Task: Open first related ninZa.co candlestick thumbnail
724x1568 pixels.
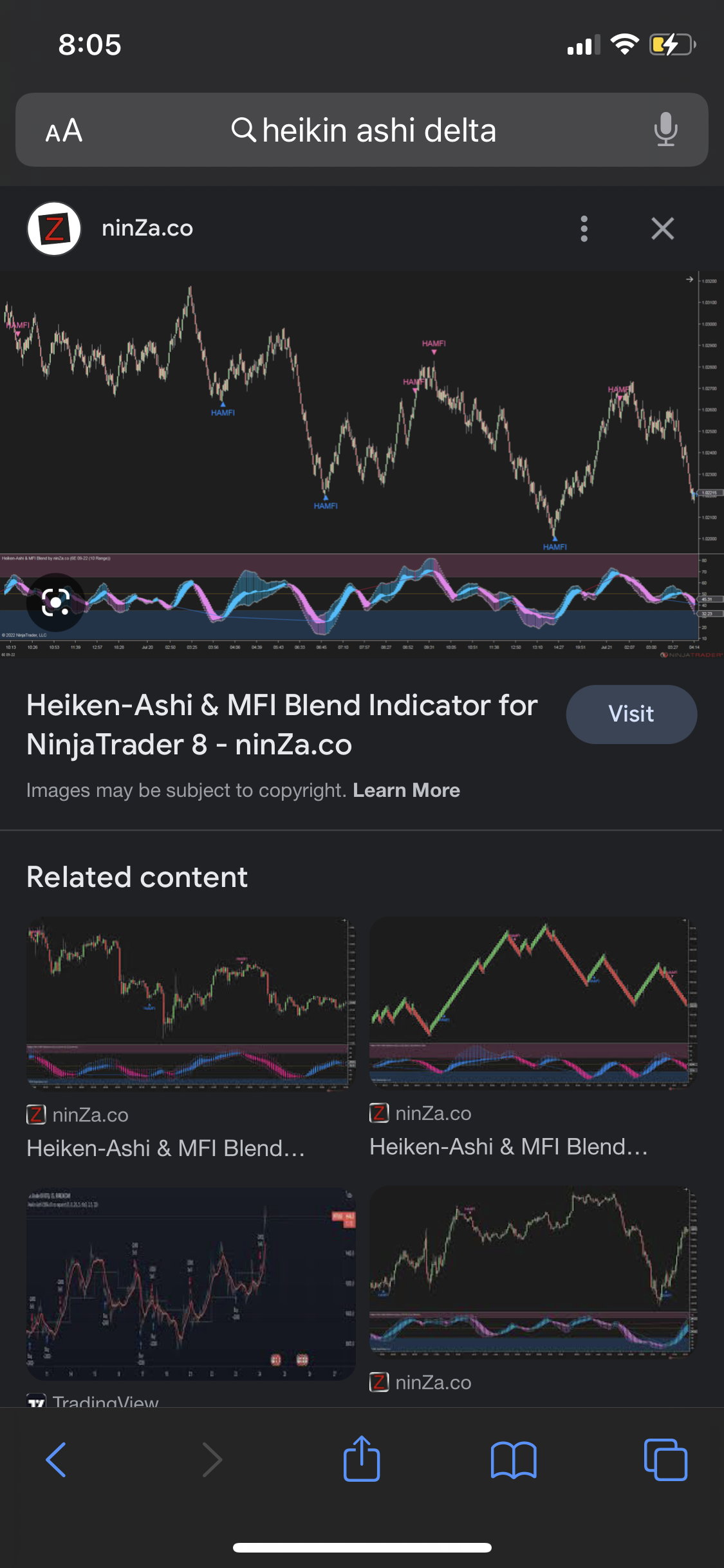Action: coord(190,1003)
